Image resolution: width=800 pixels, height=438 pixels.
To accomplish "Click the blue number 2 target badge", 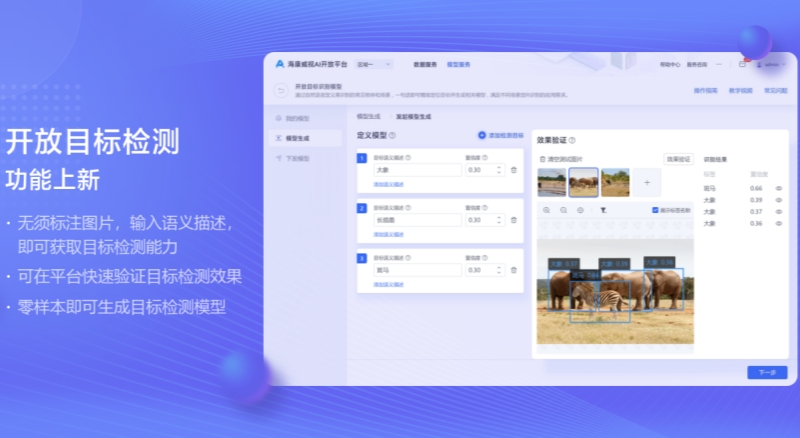I will 362,208.
